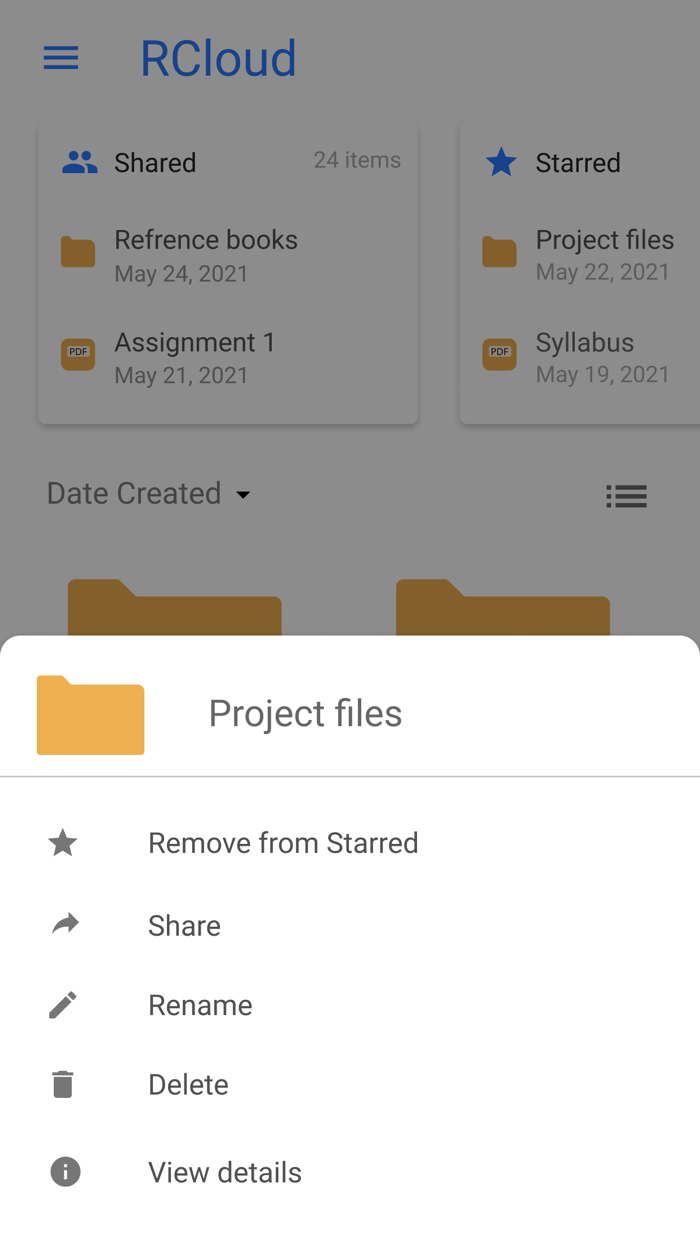Screen dimensions: 700x1244
Task: Select the Shared people icon
Action: (79, 160)
